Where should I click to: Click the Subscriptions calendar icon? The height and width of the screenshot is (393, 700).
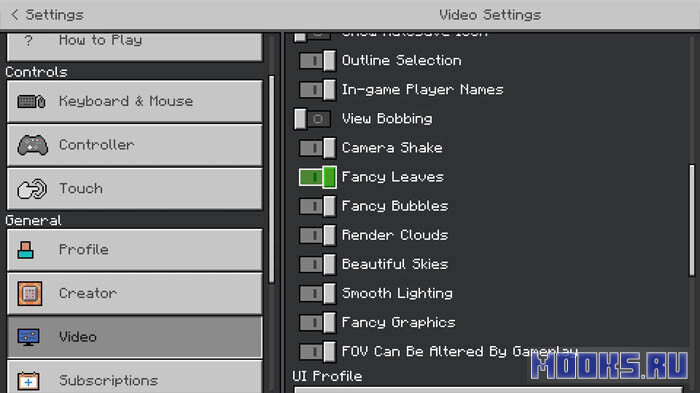[28, 381]
